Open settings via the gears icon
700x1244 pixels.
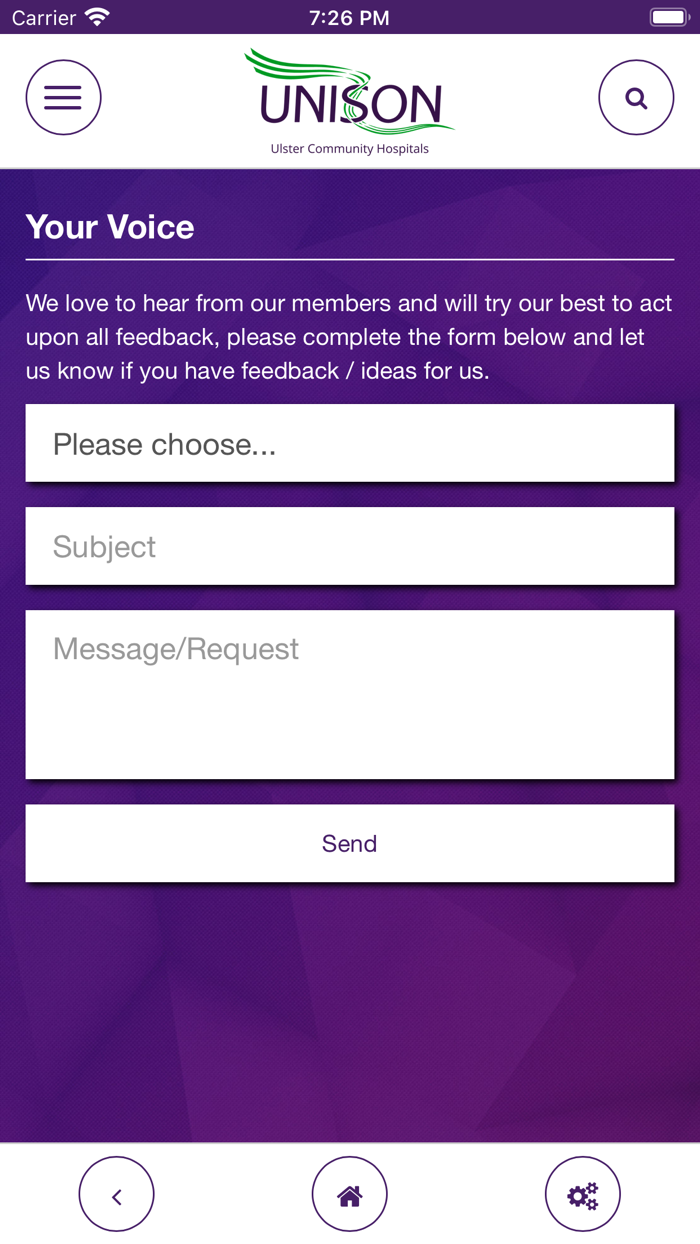click(x=582, y=1194)
